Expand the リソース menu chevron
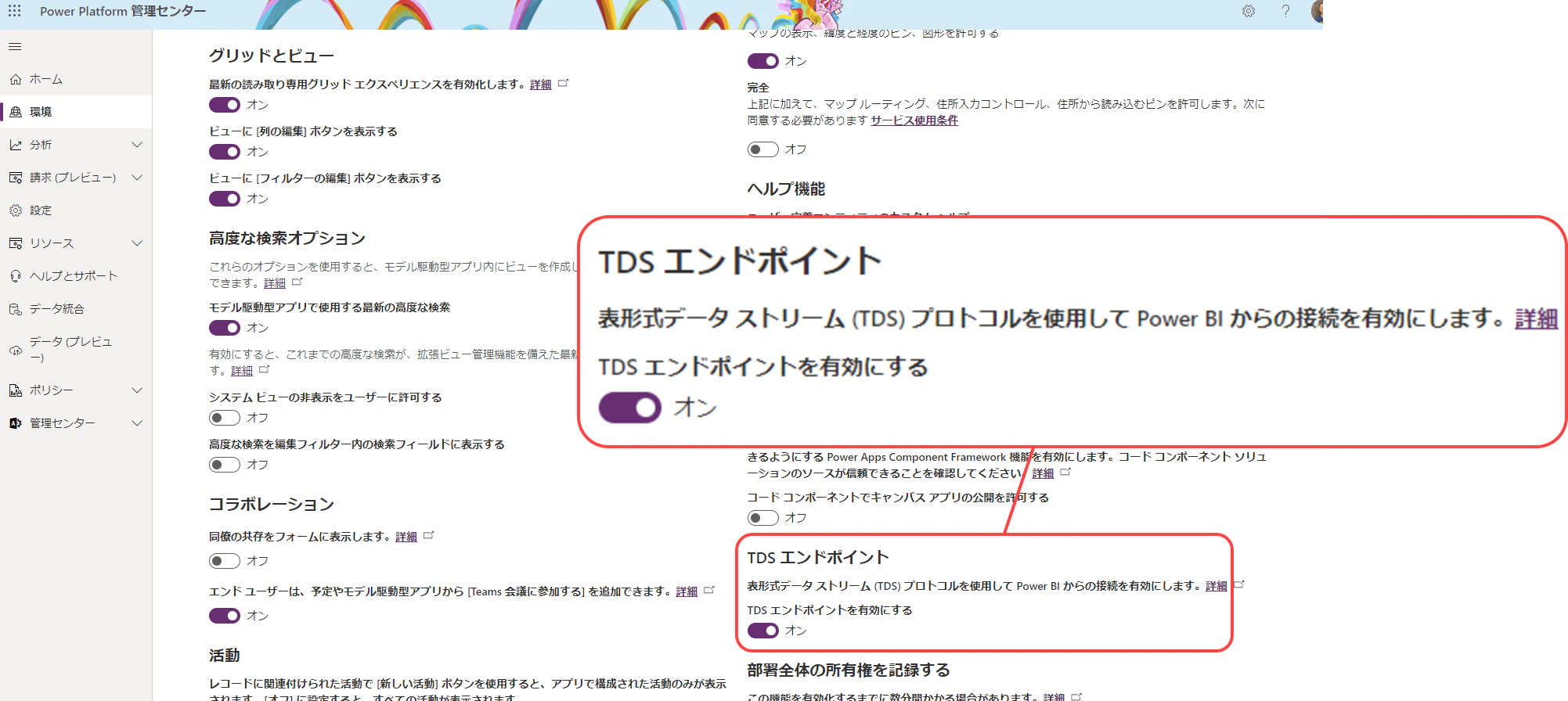This screenshot has width=1568, height=701. click(x=137, y=243)
